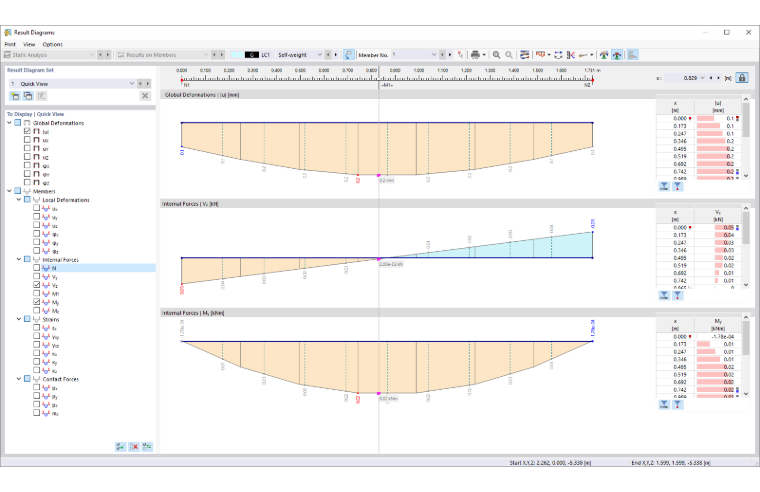Click max filter icon under My table

point(664,404)
